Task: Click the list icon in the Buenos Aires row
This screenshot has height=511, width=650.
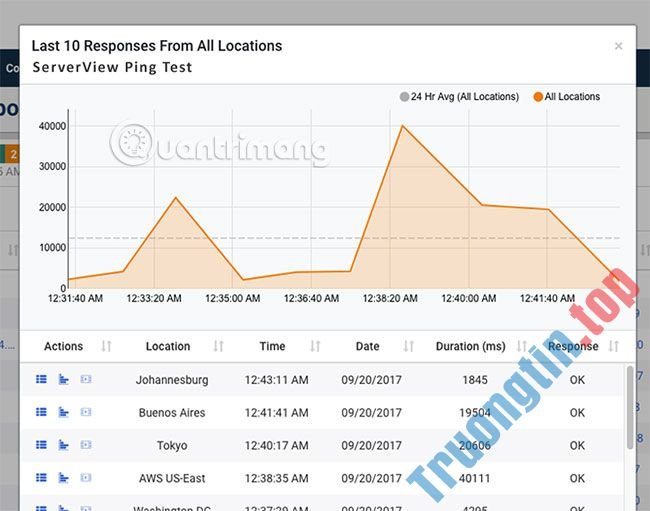Action: (41, 412)
